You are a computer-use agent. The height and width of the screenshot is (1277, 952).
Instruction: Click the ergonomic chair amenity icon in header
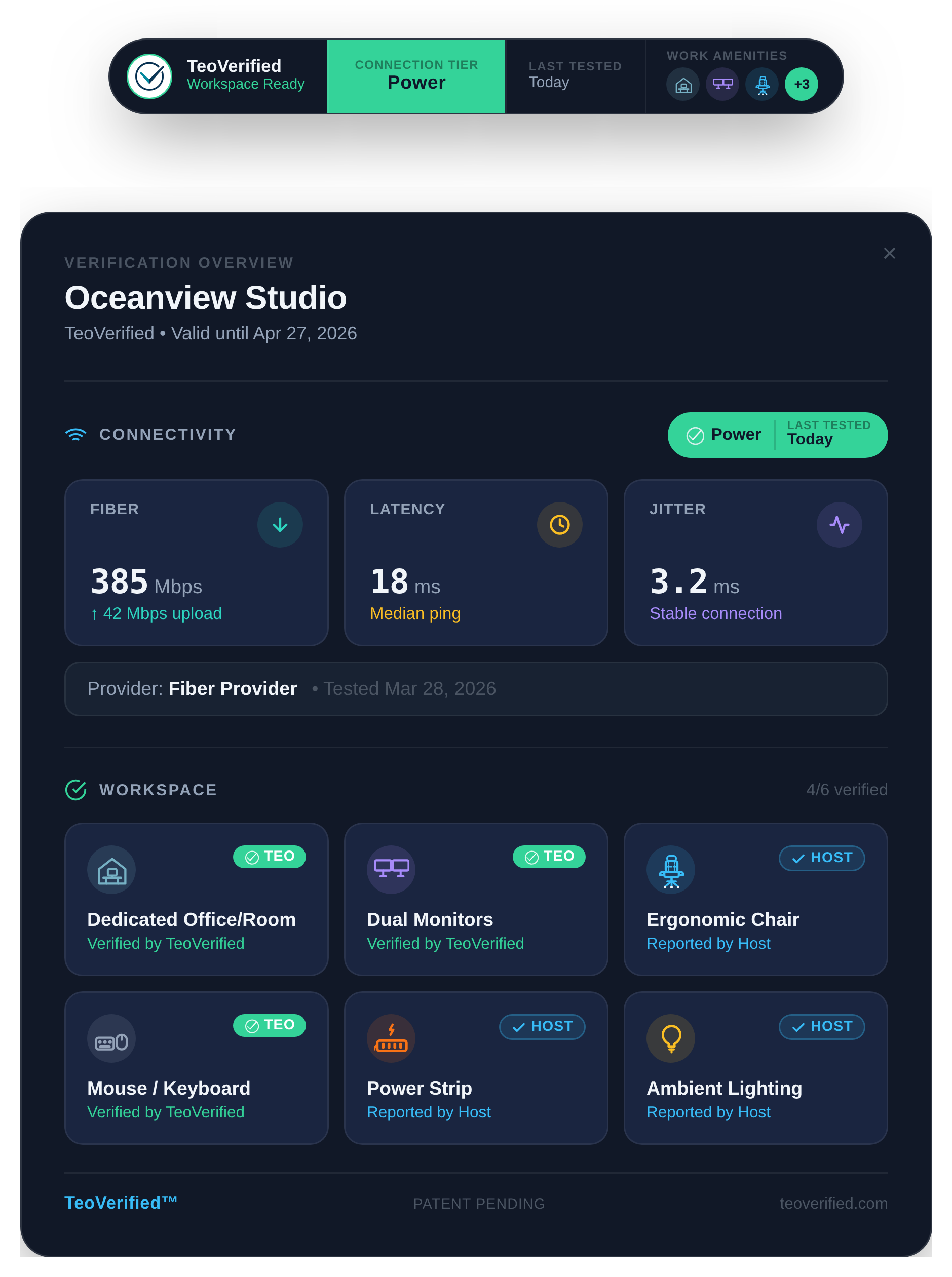pyautogui.click(x=762, y=85)
